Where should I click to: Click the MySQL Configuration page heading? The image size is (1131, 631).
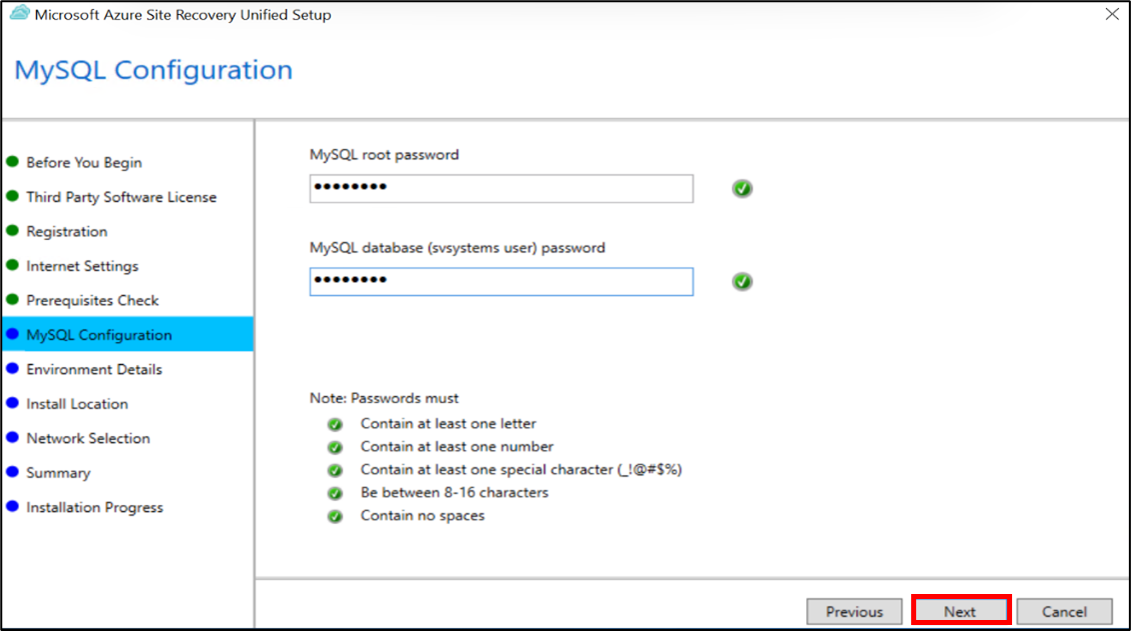(x=154, y=70)
